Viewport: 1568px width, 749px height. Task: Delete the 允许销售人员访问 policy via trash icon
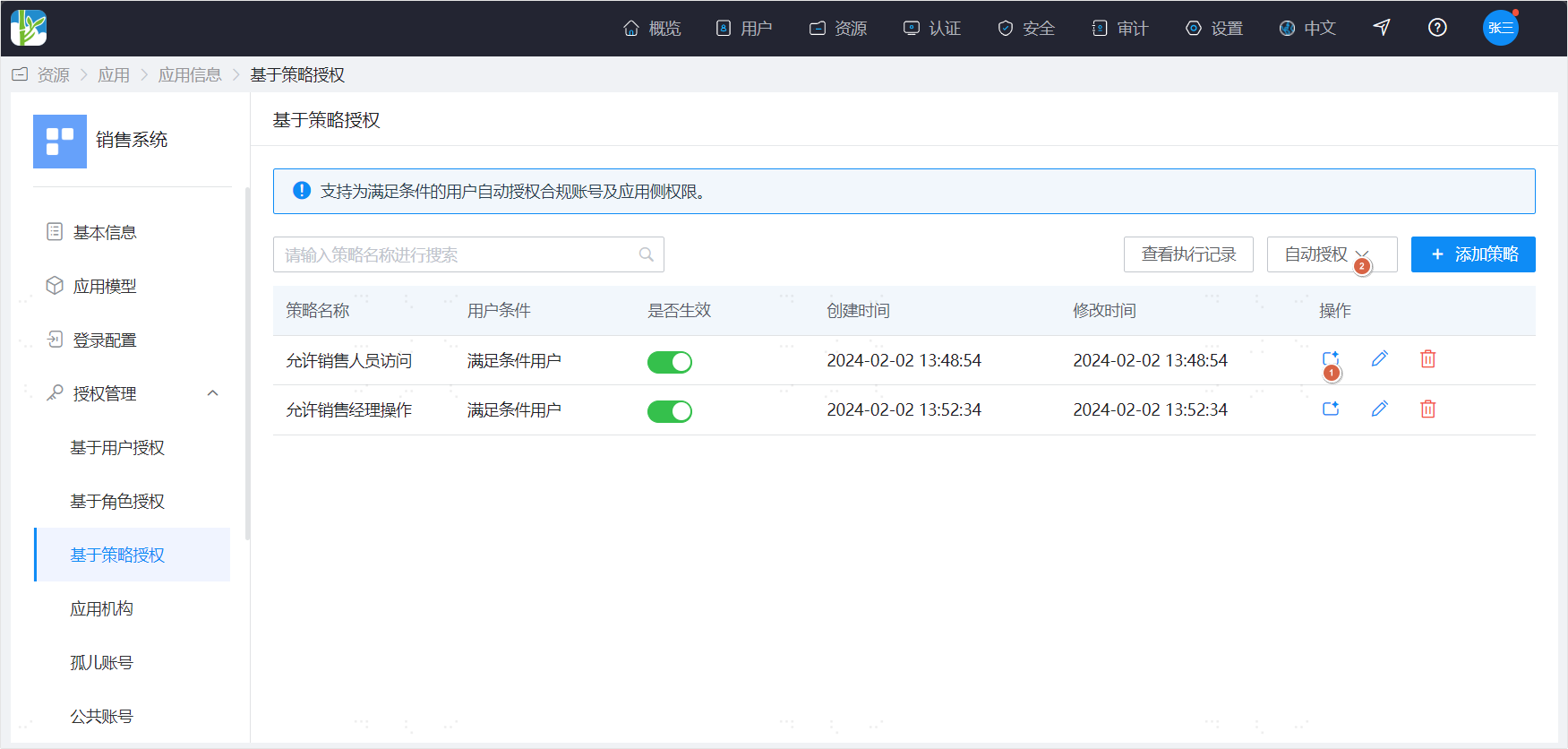pos(1427,359)
